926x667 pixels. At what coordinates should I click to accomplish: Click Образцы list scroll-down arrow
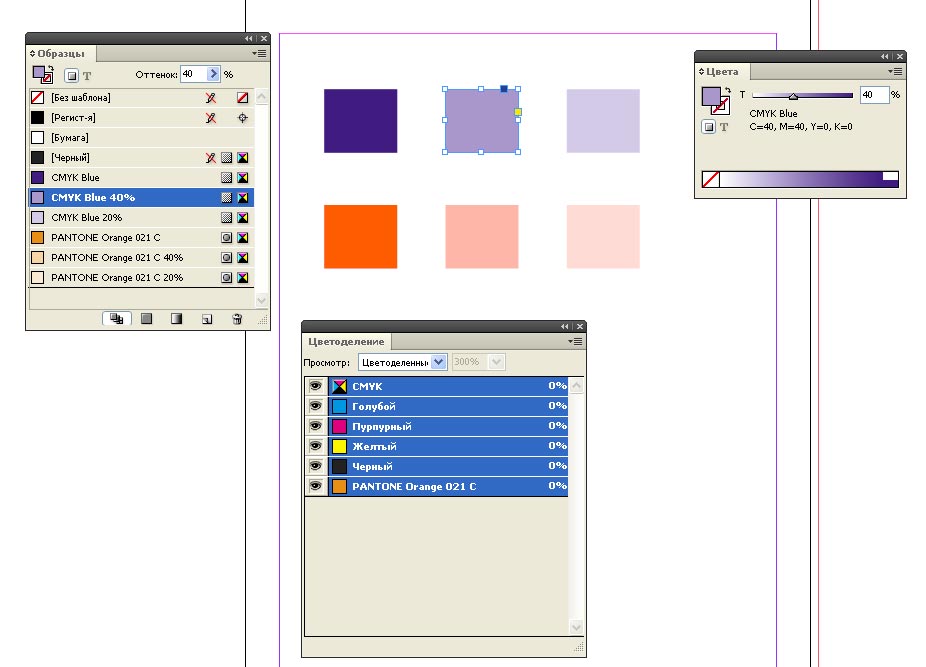click(262, 301)
